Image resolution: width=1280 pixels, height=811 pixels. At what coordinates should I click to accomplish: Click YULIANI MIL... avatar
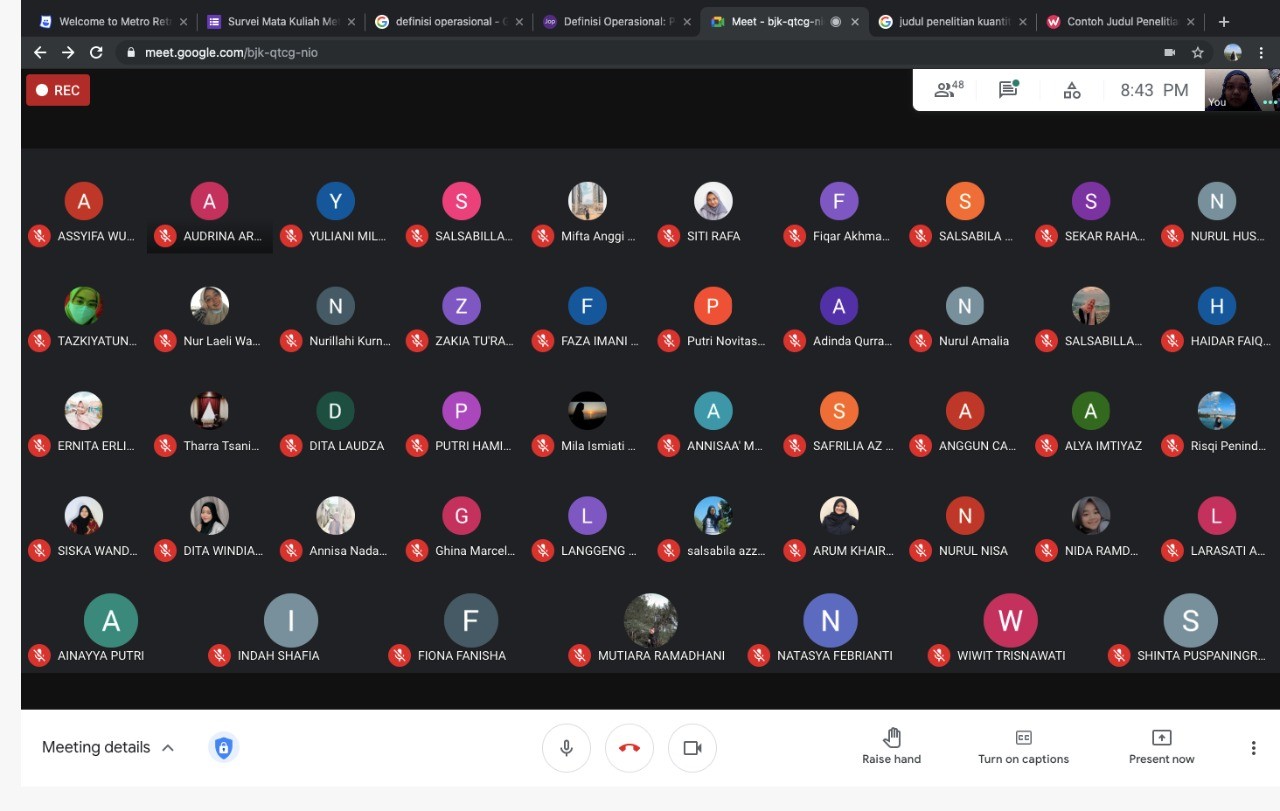pyautogui.click(x=335, y=201)
